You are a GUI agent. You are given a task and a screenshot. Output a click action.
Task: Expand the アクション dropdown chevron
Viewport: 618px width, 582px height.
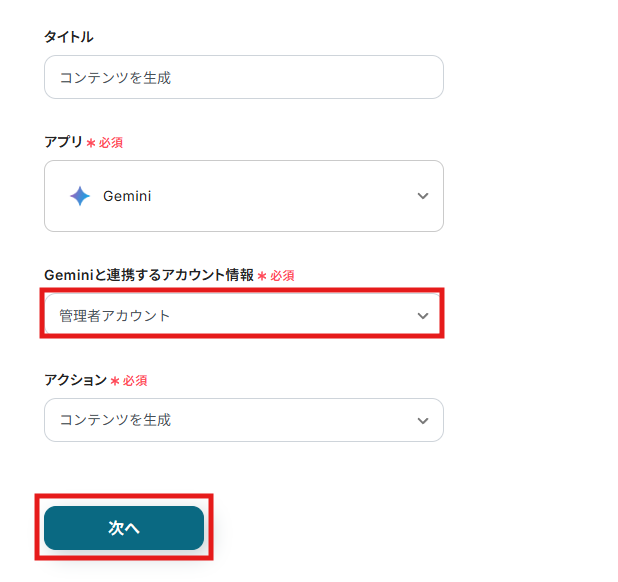point(422,420)
